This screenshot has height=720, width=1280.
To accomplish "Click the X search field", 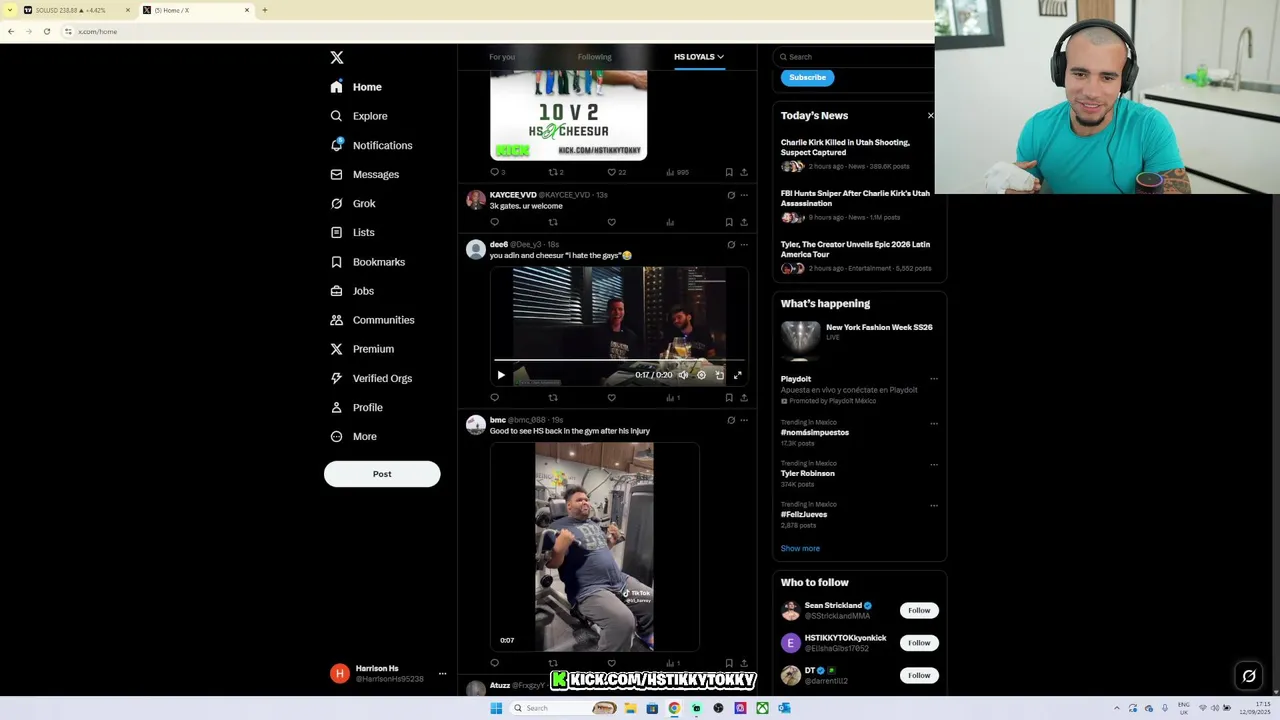I will 855,57.
